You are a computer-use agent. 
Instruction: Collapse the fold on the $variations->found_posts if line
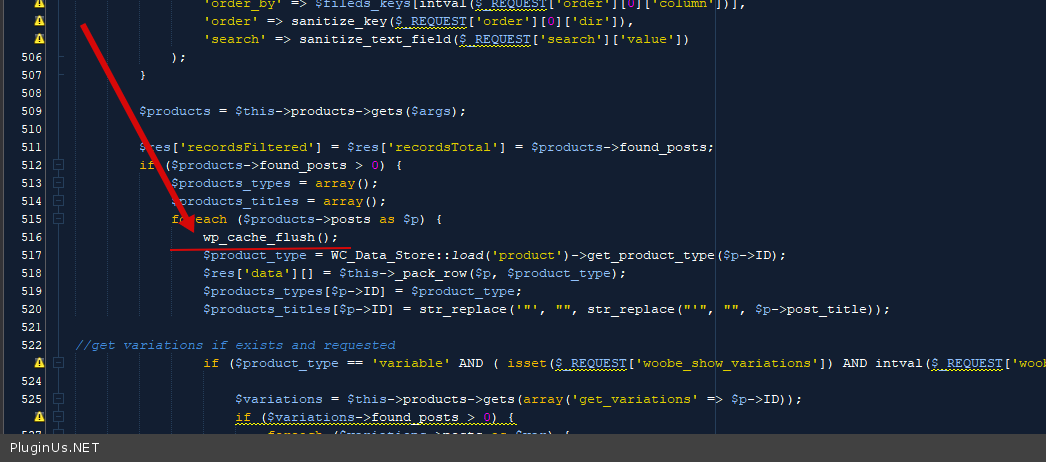coord(59,417)
